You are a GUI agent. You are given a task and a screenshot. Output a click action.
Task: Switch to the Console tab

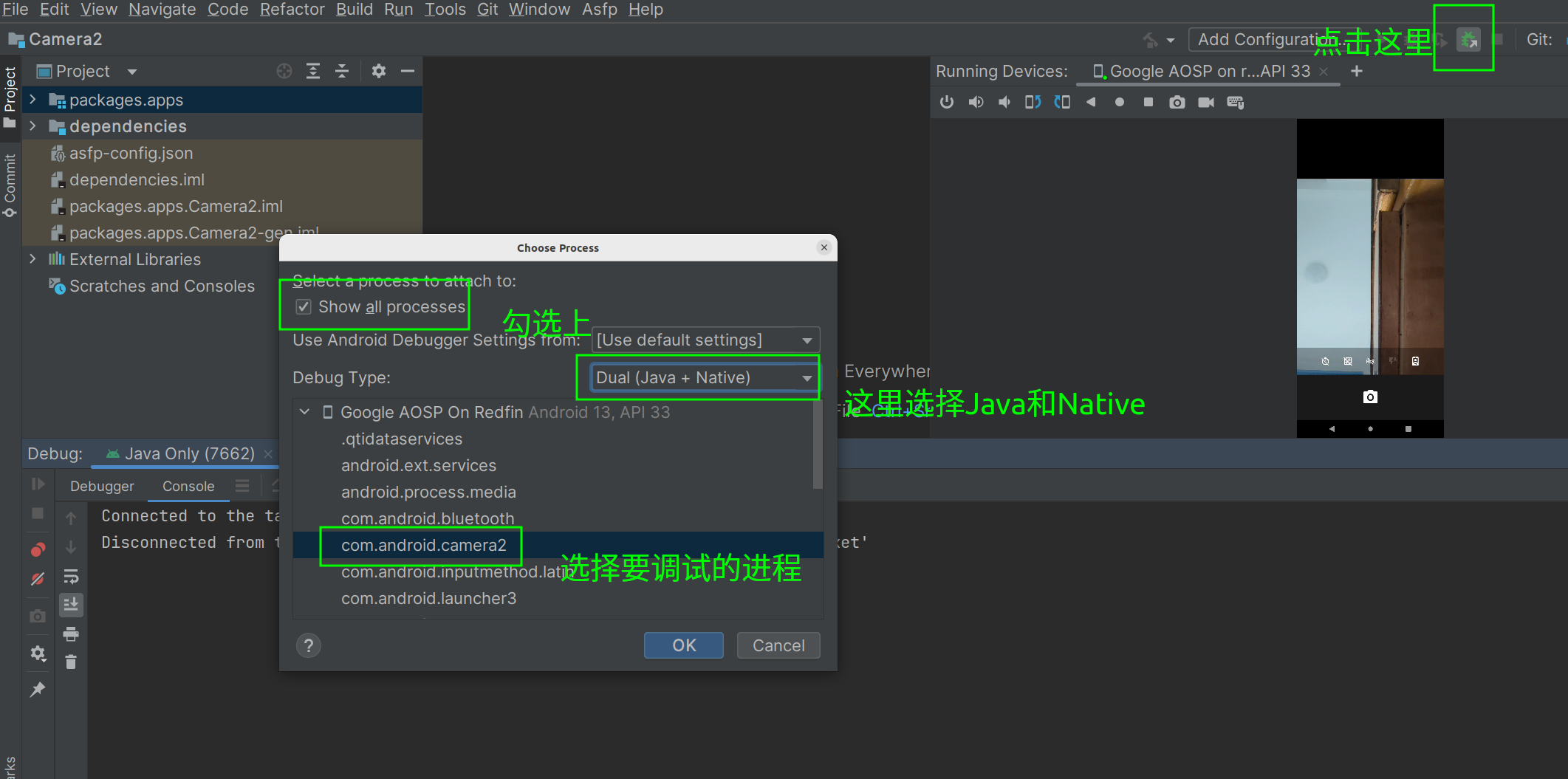[188, 486]
